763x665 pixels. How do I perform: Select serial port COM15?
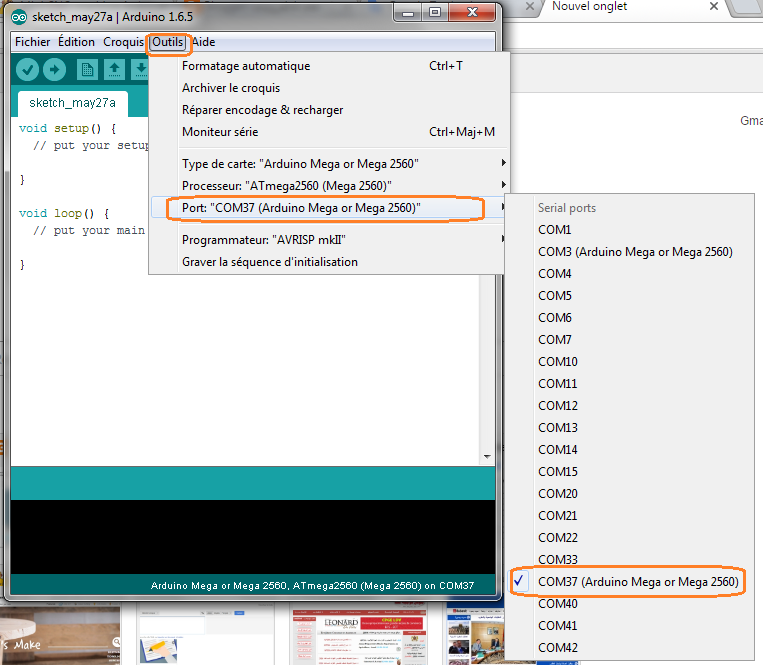630,471
